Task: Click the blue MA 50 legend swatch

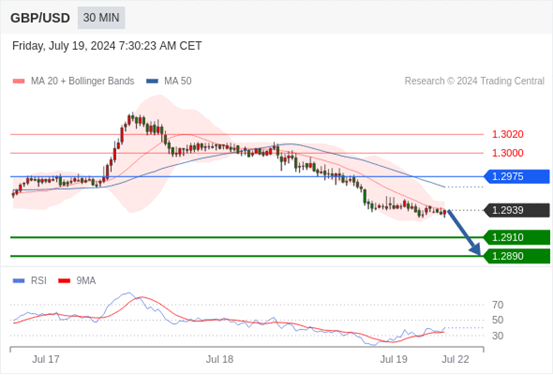Action: [152, 81]
